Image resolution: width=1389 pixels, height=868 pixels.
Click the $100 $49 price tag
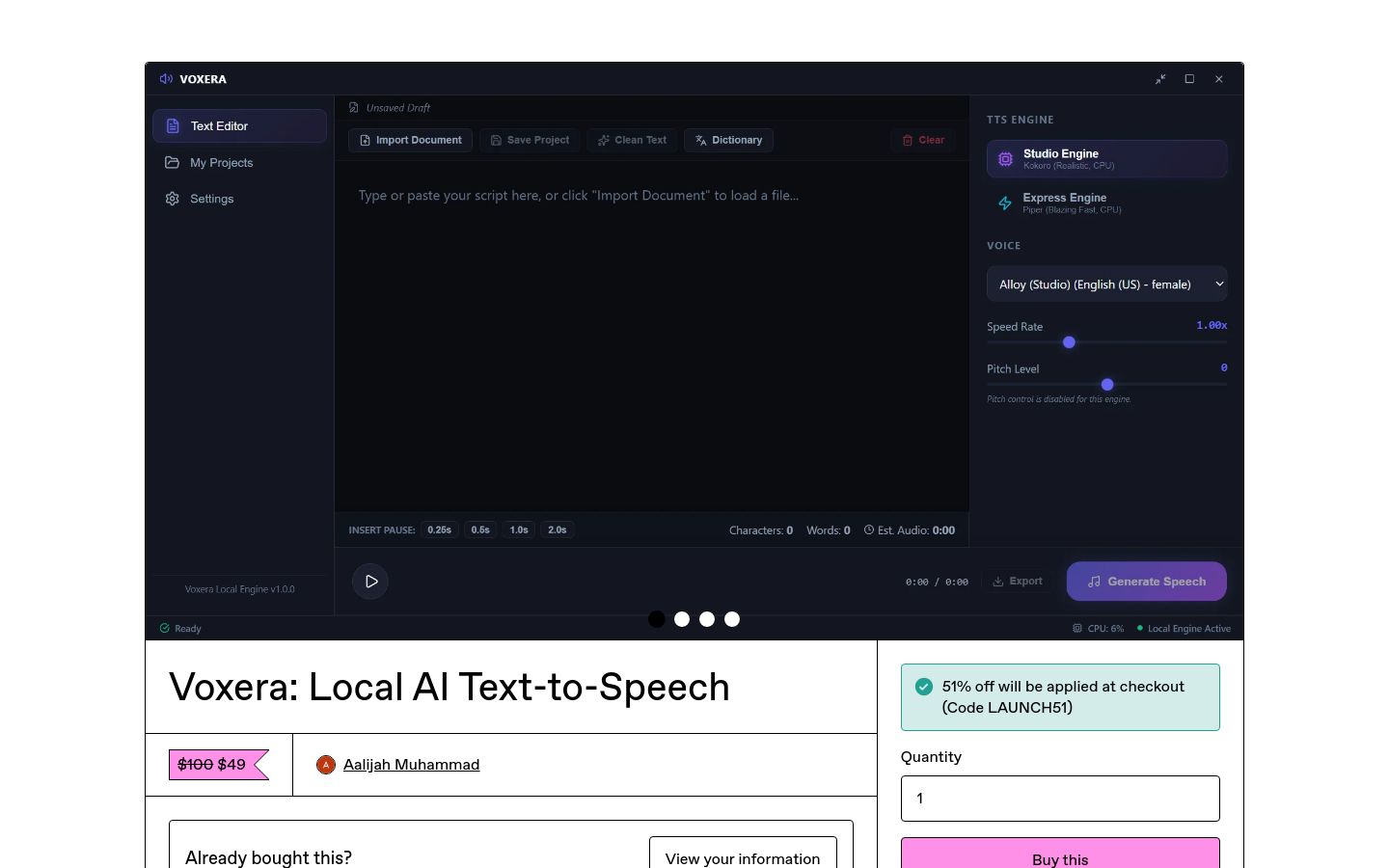(x=219, y=765)
